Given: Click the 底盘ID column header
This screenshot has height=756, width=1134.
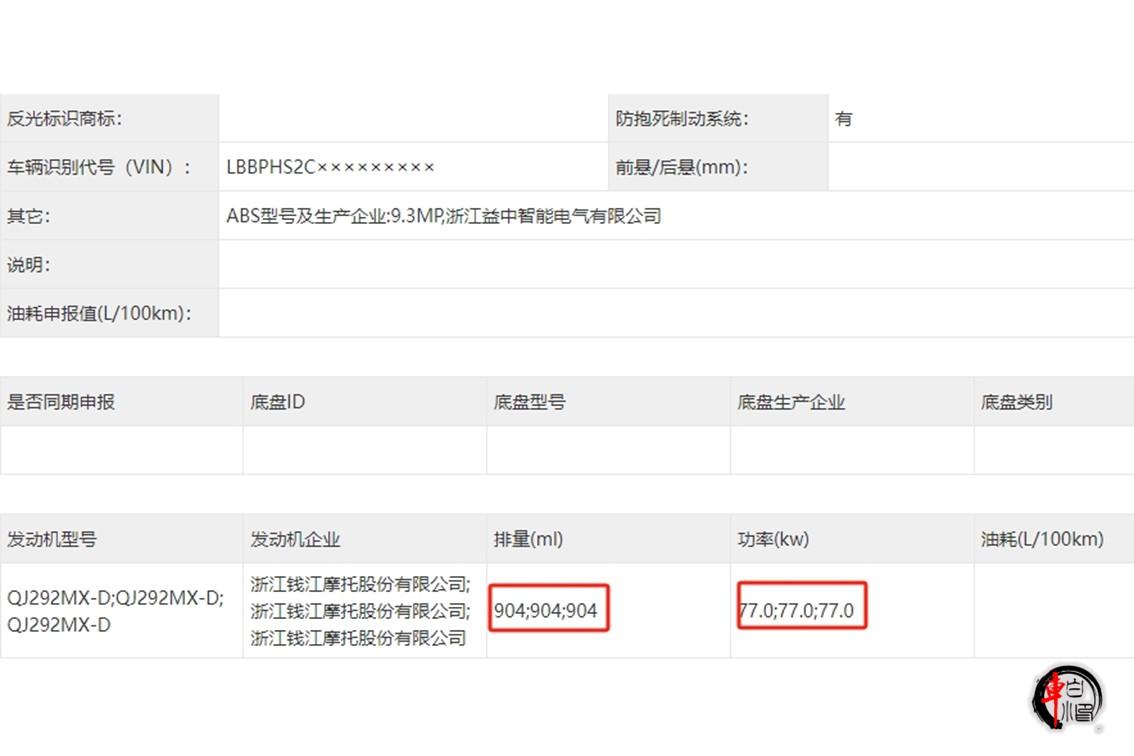Looking at the screenshot, I should click(365, 402).
